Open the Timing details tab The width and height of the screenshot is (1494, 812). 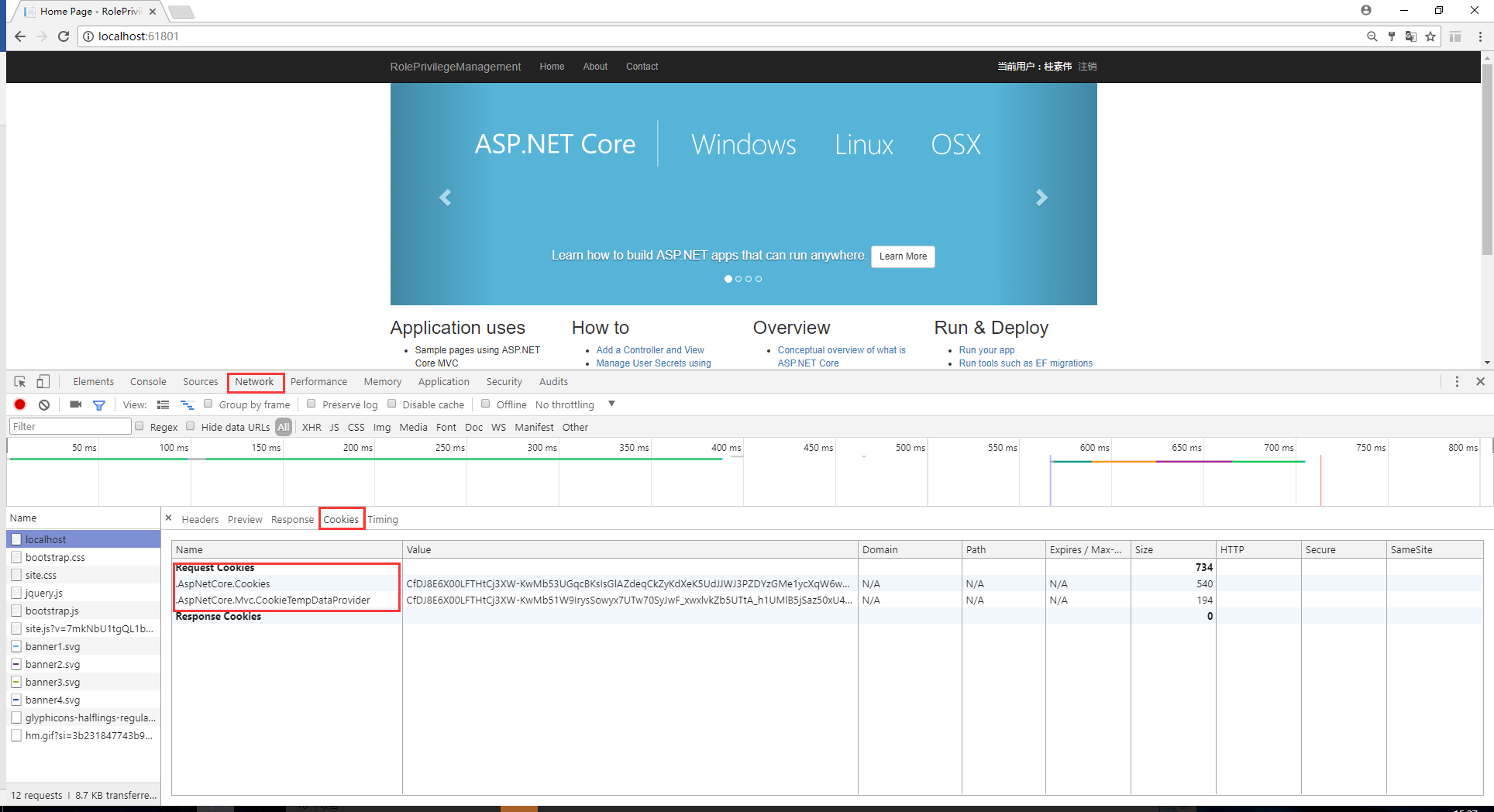click(x=383, y=519)
